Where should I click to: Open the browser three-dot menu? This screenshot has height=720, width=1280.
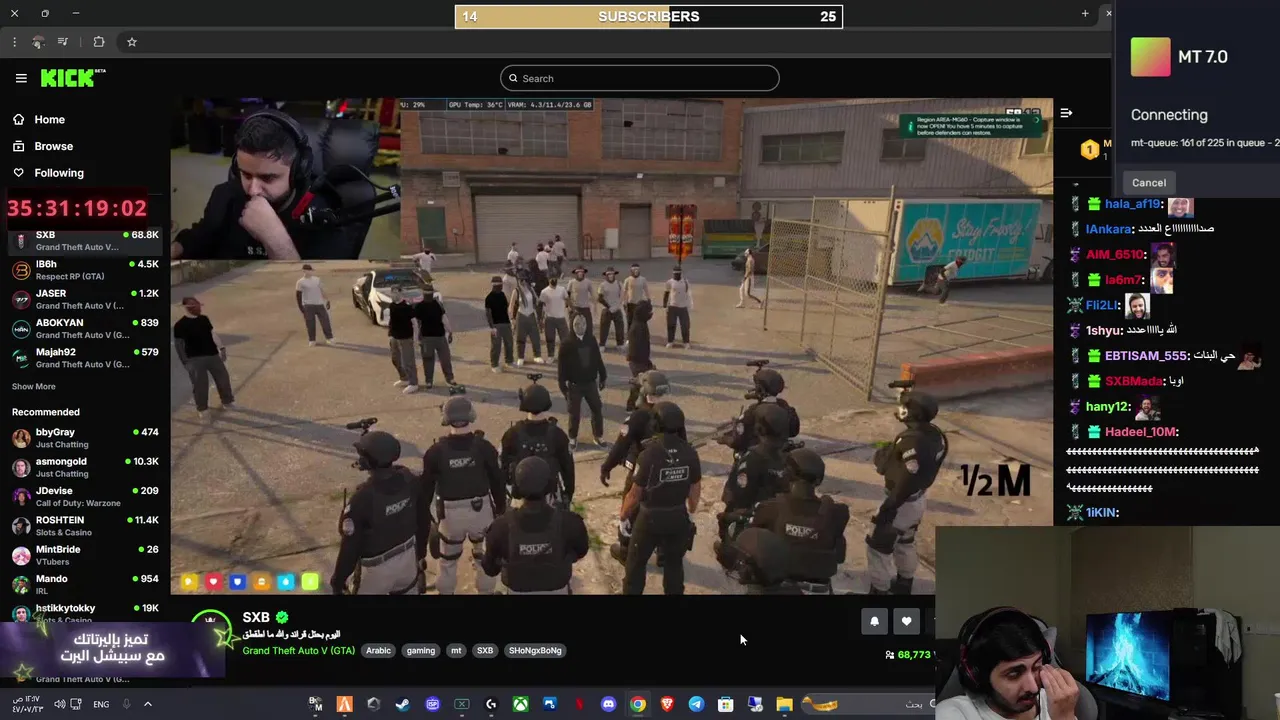14,42
